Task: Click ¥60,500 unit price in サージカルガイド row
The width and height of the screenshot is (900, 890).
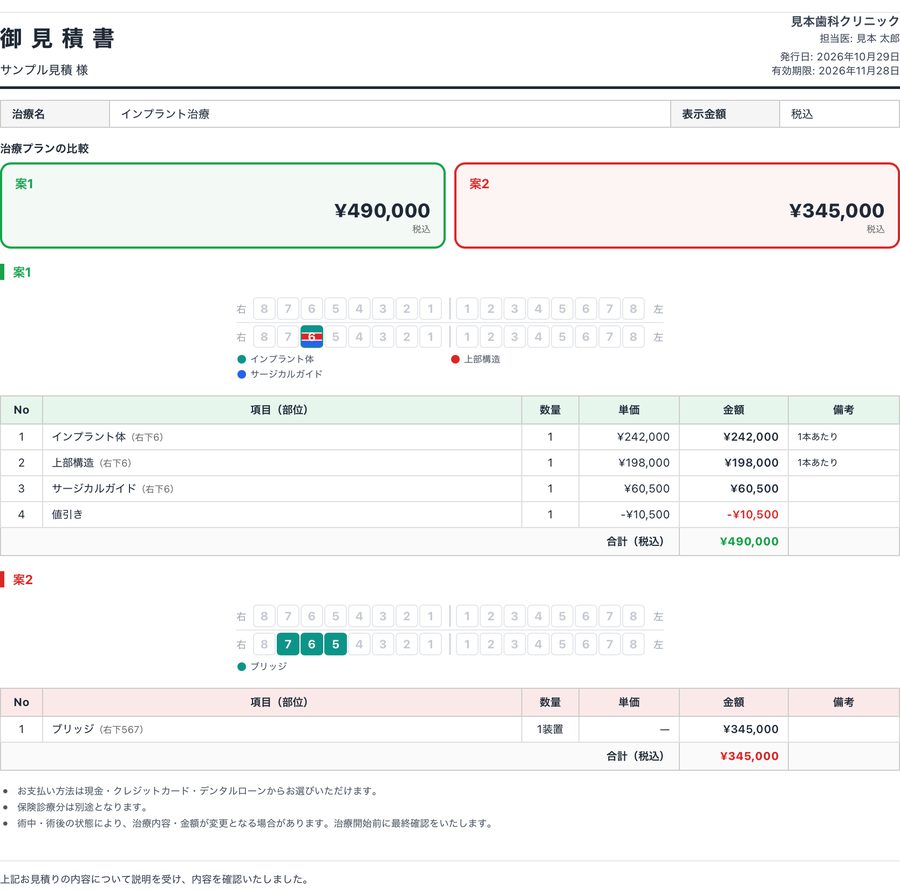Action: pos(646,488)
